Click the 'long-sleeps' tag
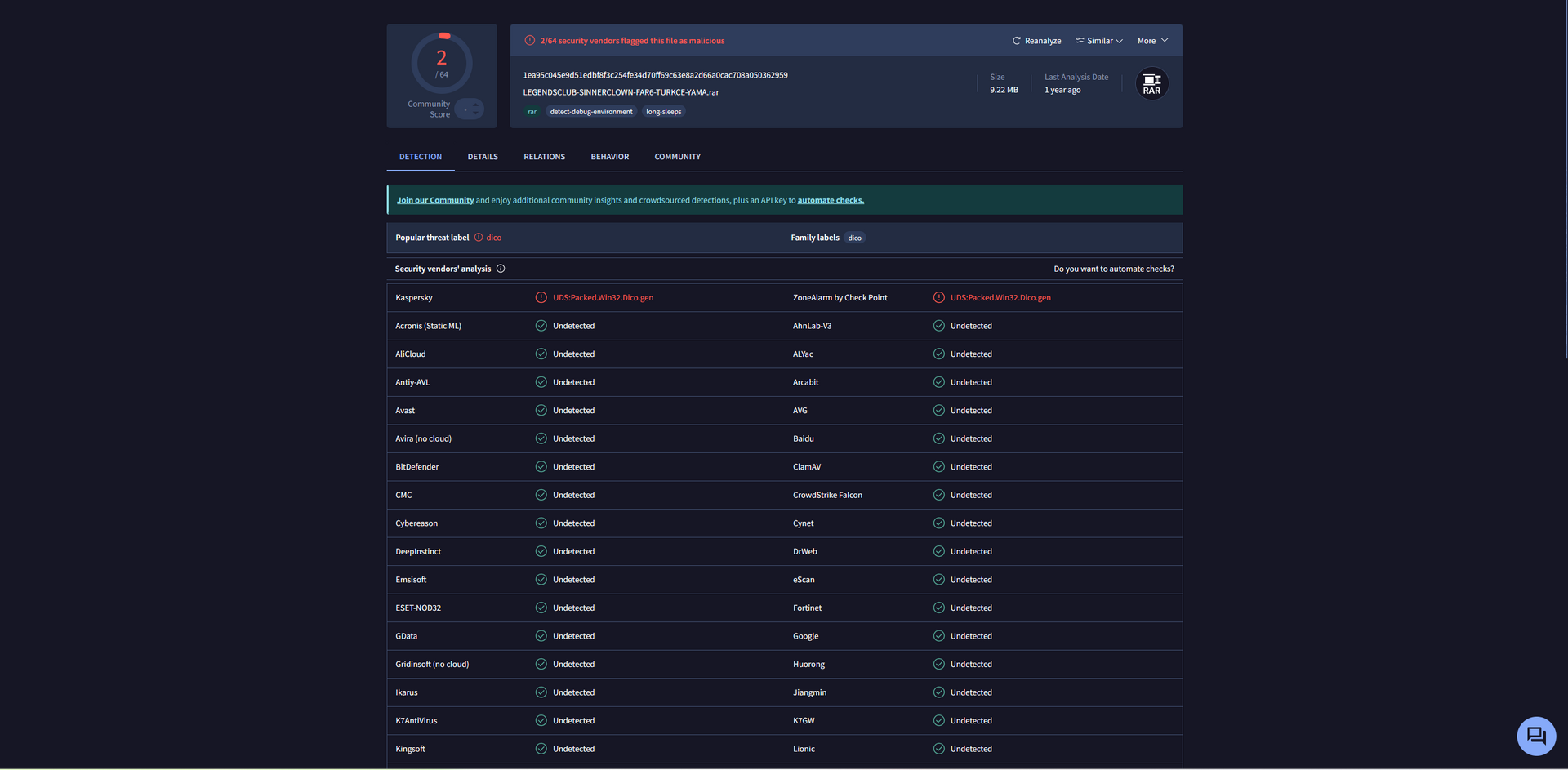The image size is (1568, 770). point(664,112)
